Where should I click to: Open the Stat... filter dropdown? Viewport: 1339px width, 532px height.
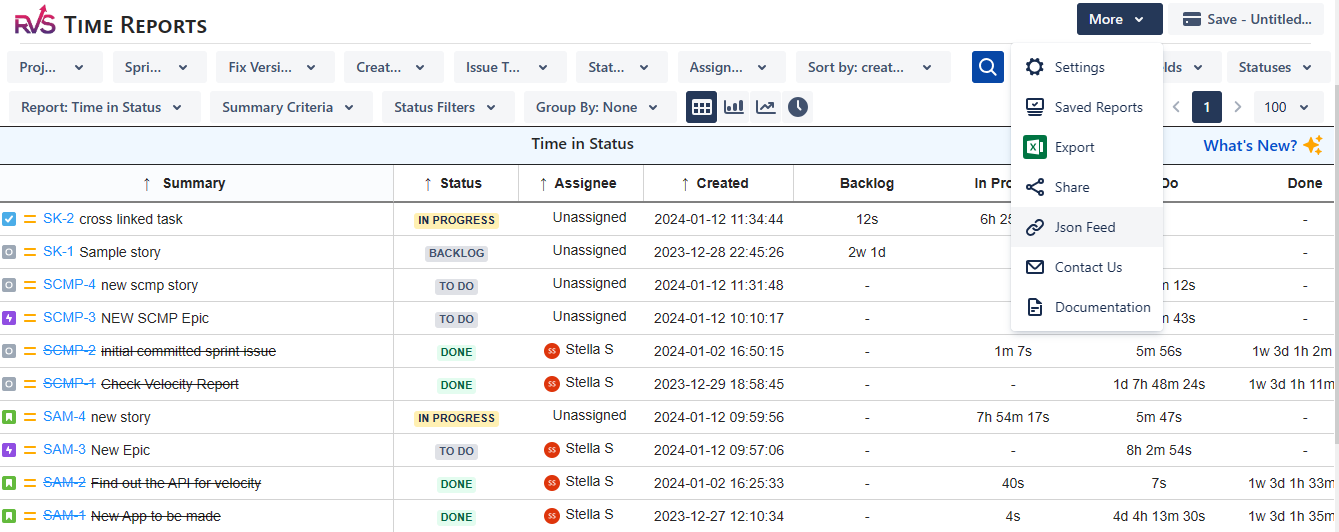(x=622, y=67)
